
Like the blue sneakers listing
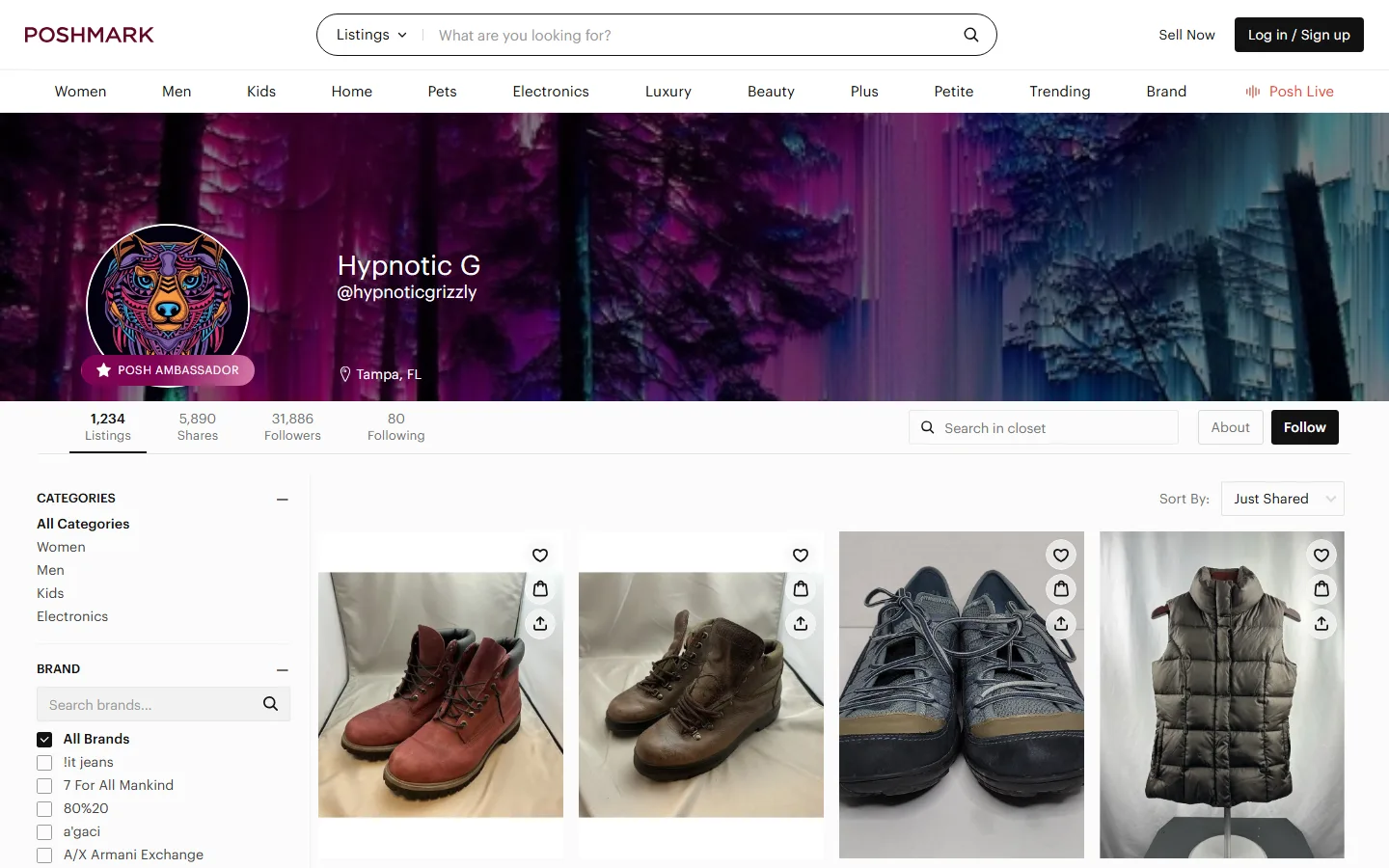(x=1061, y=556)
